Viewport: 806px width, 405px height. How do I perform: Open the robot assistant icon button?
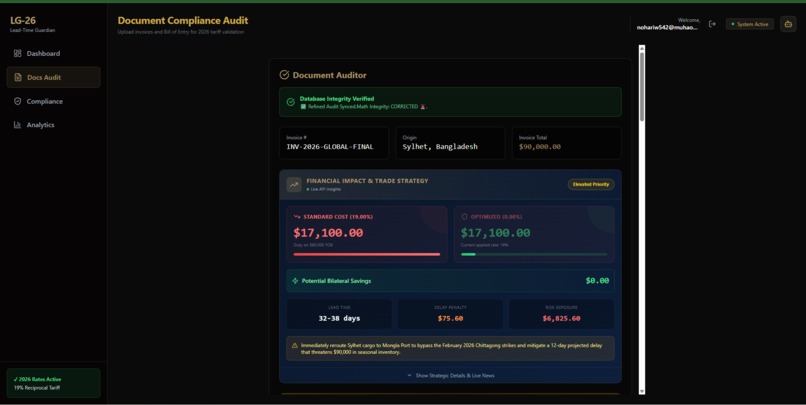(788, 24)
